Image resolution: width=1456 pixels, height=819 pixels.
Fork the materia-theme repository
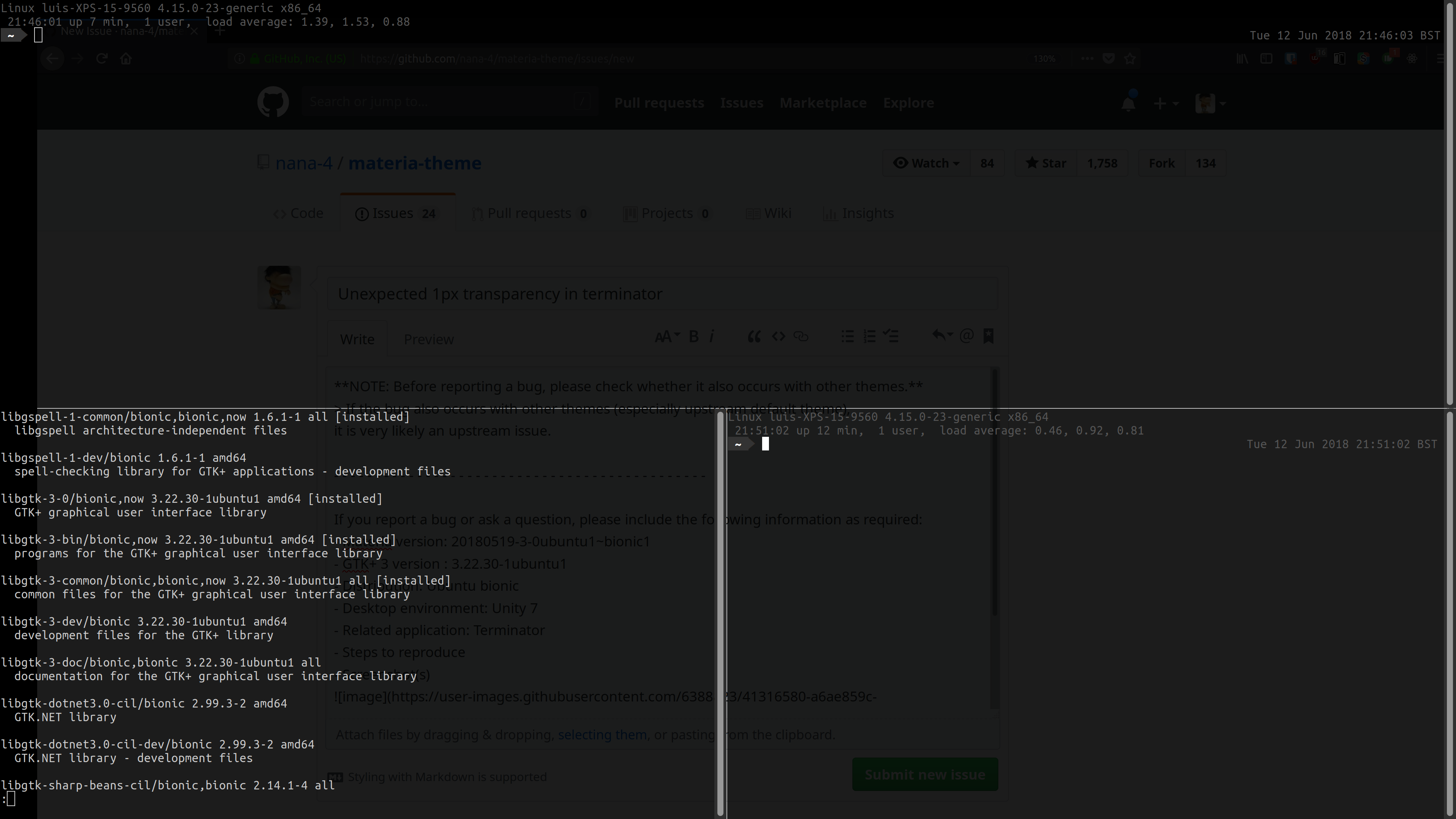[x=1161, y=163]
